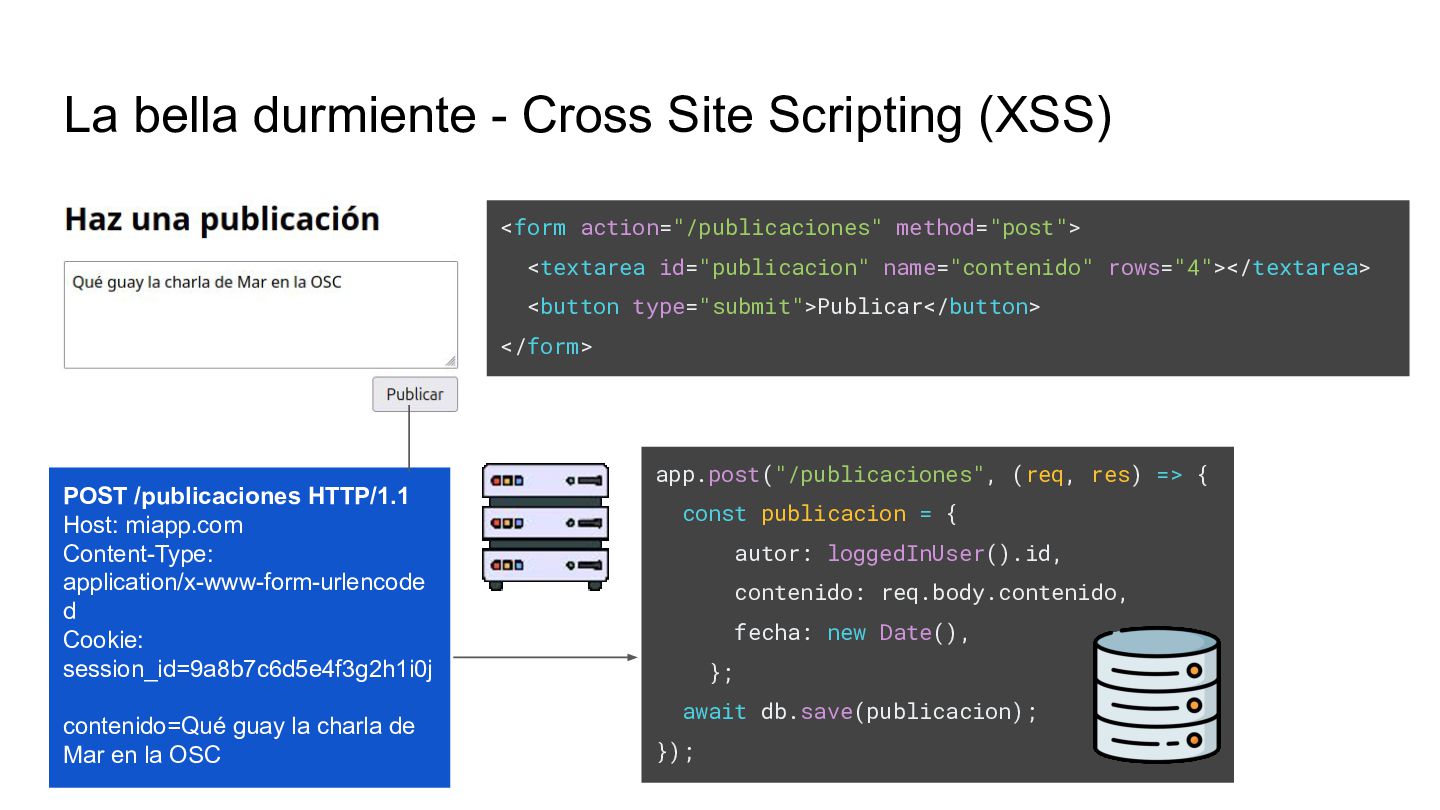Viewport: 1440px width, 810px height.
Task: Click 'application/x-www-form-urlencoded' text
Action: click(244, 596)
